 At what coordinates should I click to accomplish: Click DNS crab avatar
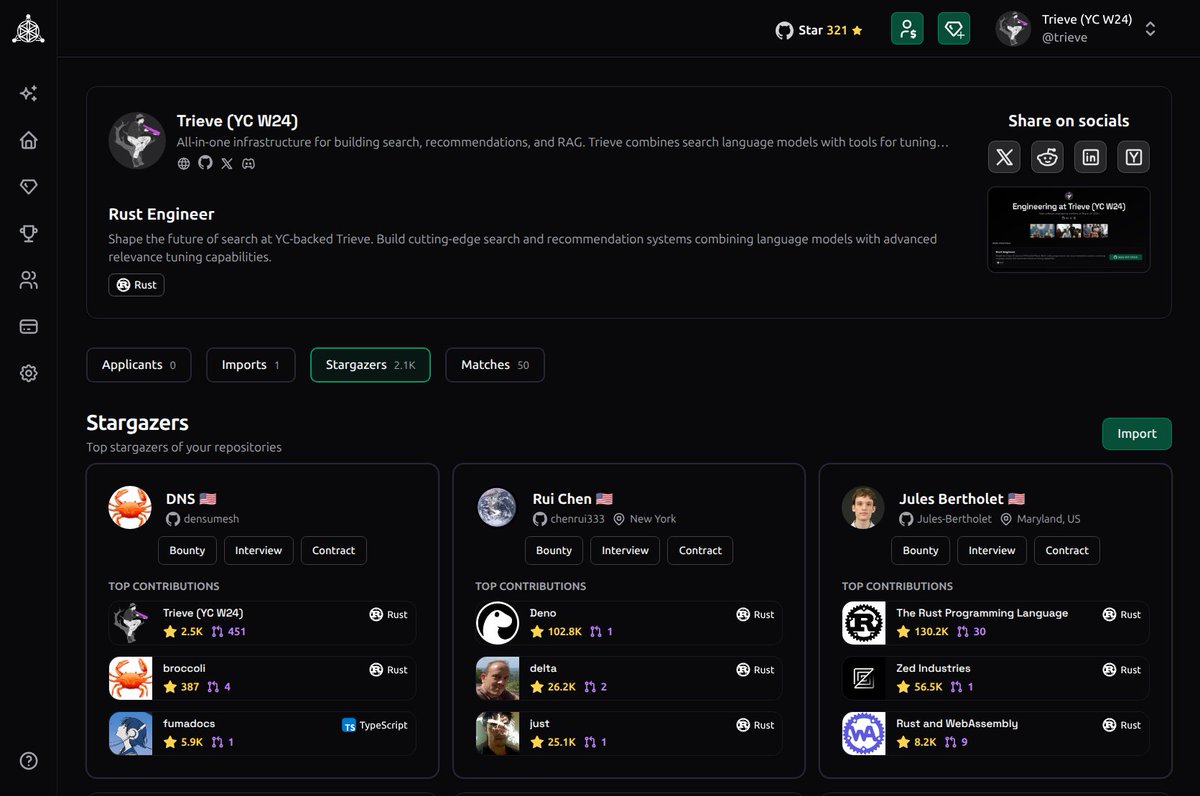pyautogui.click(x=130, y=508)
